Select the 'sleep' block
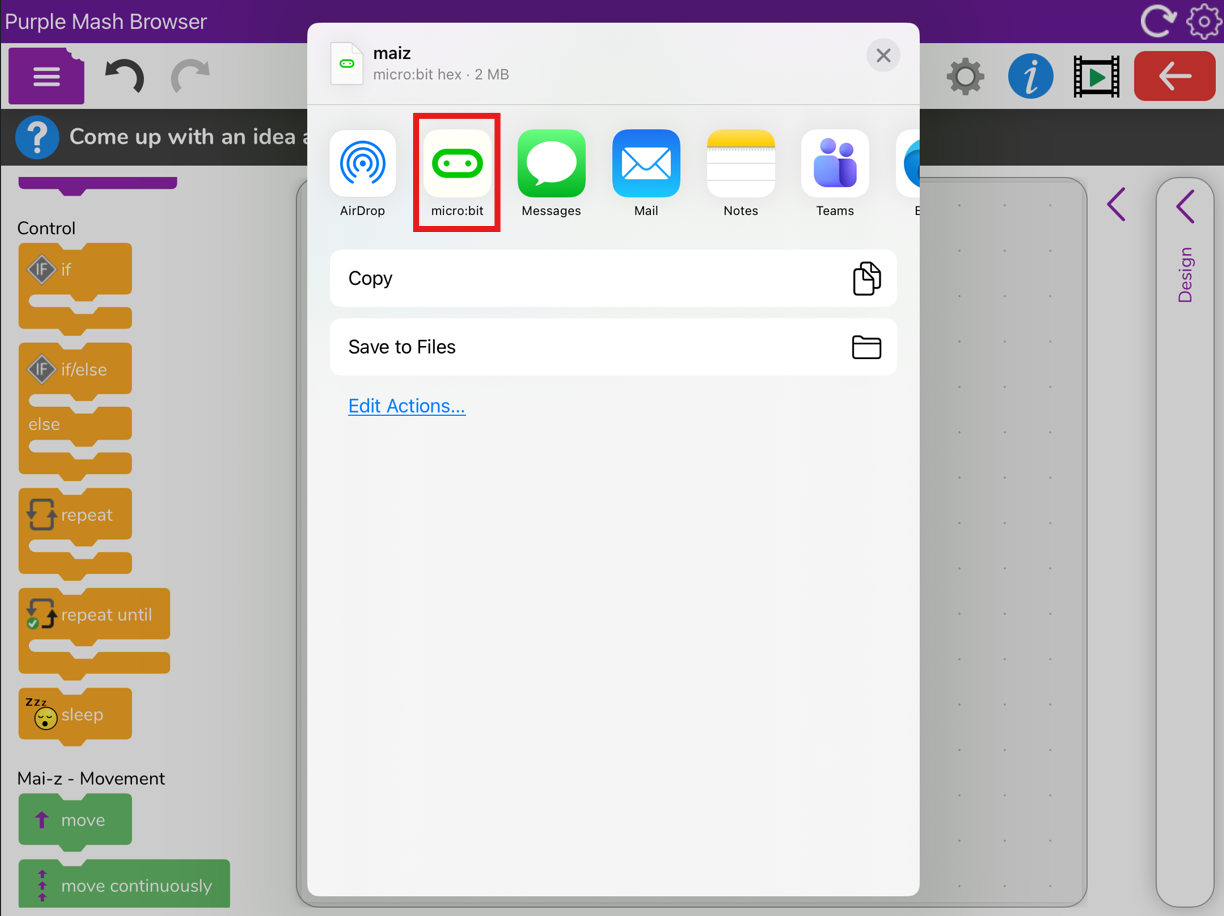The image size is (1224, 916). (75, 716)
